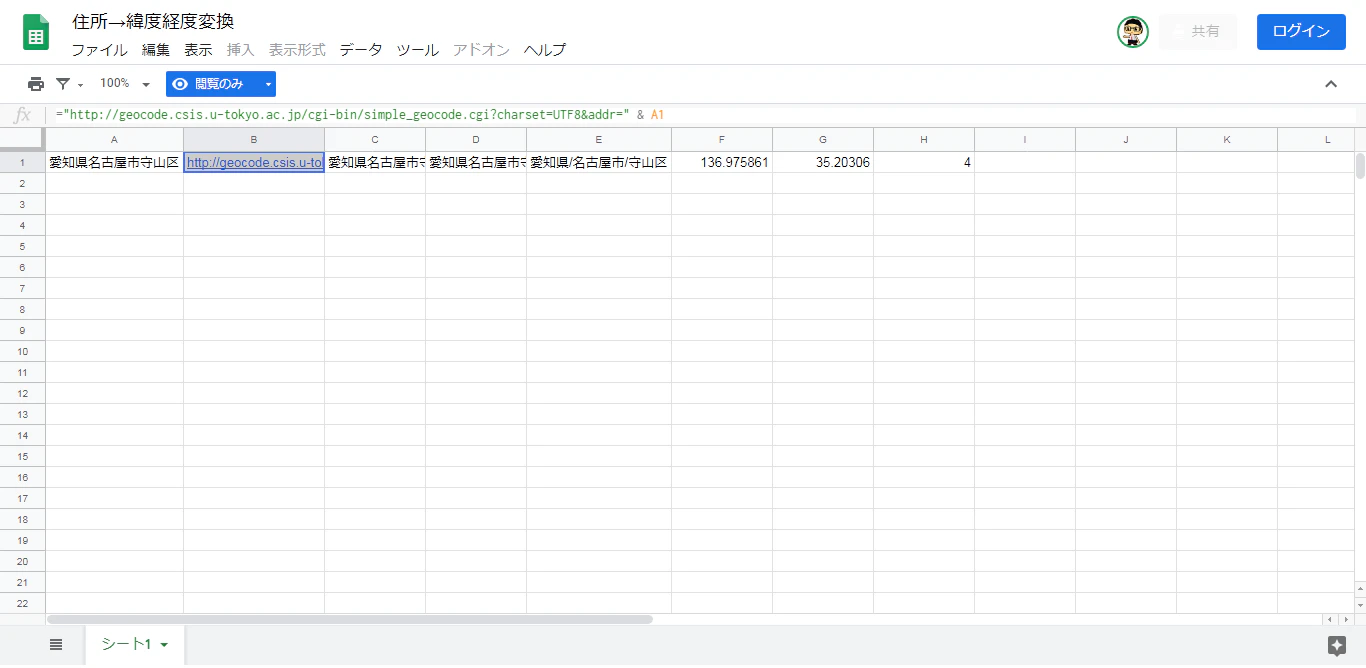Open the 100% zoom dropdown
This screenshot has height=668, width=1366.
pyautogui.click(x=125, y=84)
